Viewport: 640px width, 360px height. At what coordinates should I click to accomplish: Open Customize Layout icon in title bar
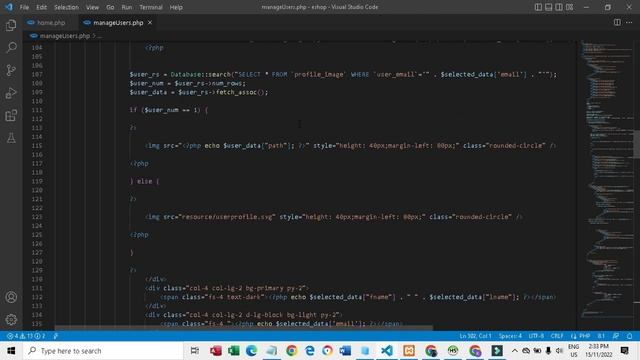click(569, 7)
